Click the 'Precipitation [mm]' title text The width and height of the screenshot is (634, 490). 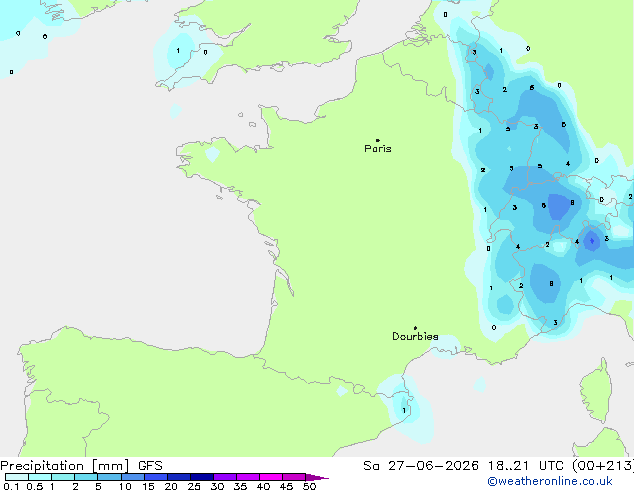pos(65,466)
